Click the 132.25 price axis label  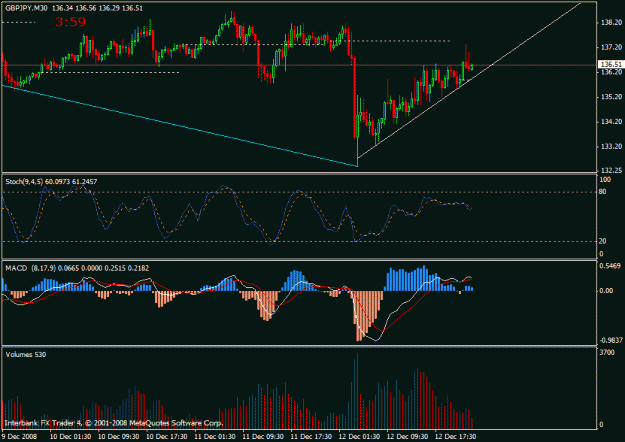coord(611,170)
